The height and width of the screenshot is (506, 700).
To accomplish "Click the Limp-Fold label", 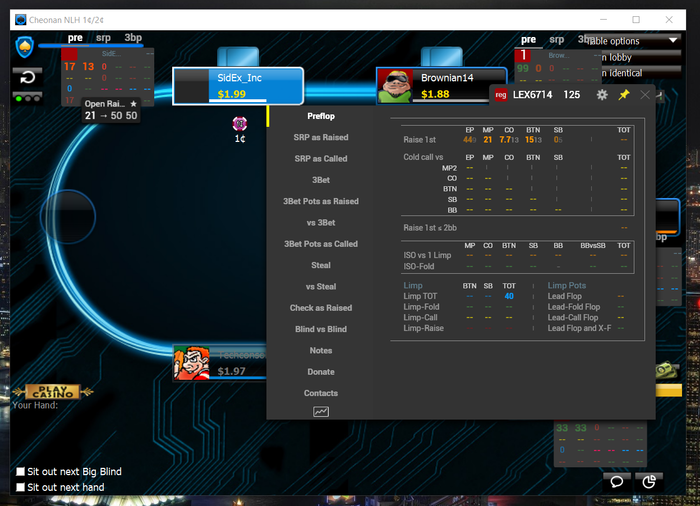I will (421, 307).
